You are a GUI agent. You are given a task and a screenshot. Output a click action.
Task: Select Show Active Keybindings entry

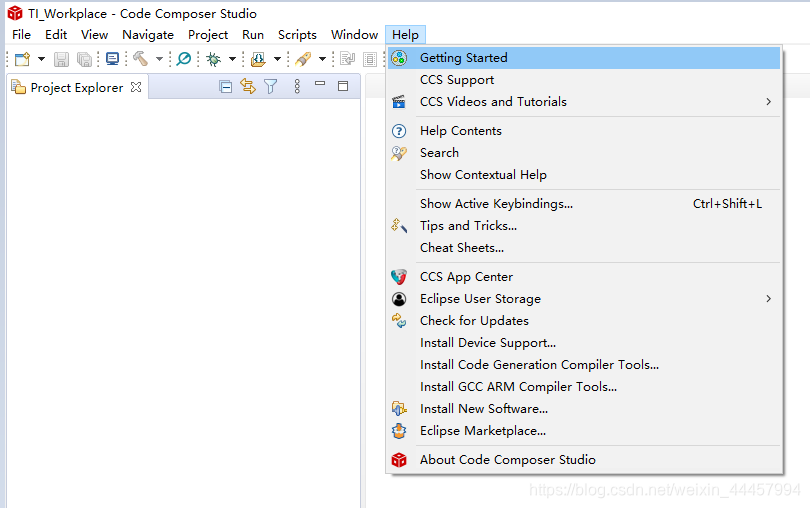[583, 204]
